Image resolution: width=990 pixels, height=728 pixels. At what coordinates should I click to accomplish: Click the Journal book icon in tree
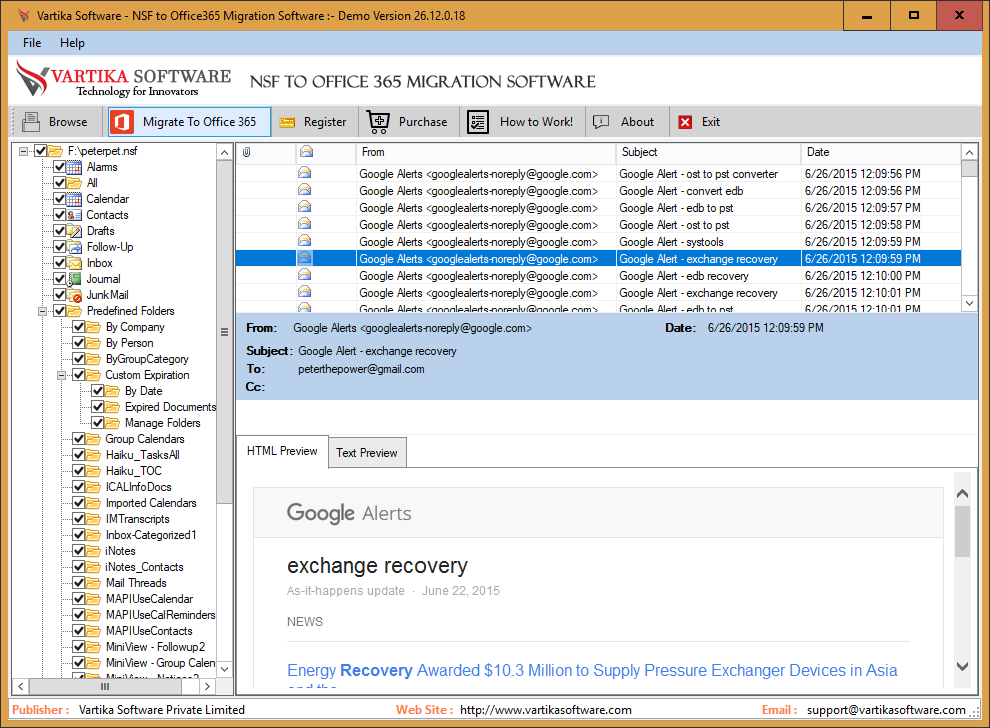click(75, 279)
